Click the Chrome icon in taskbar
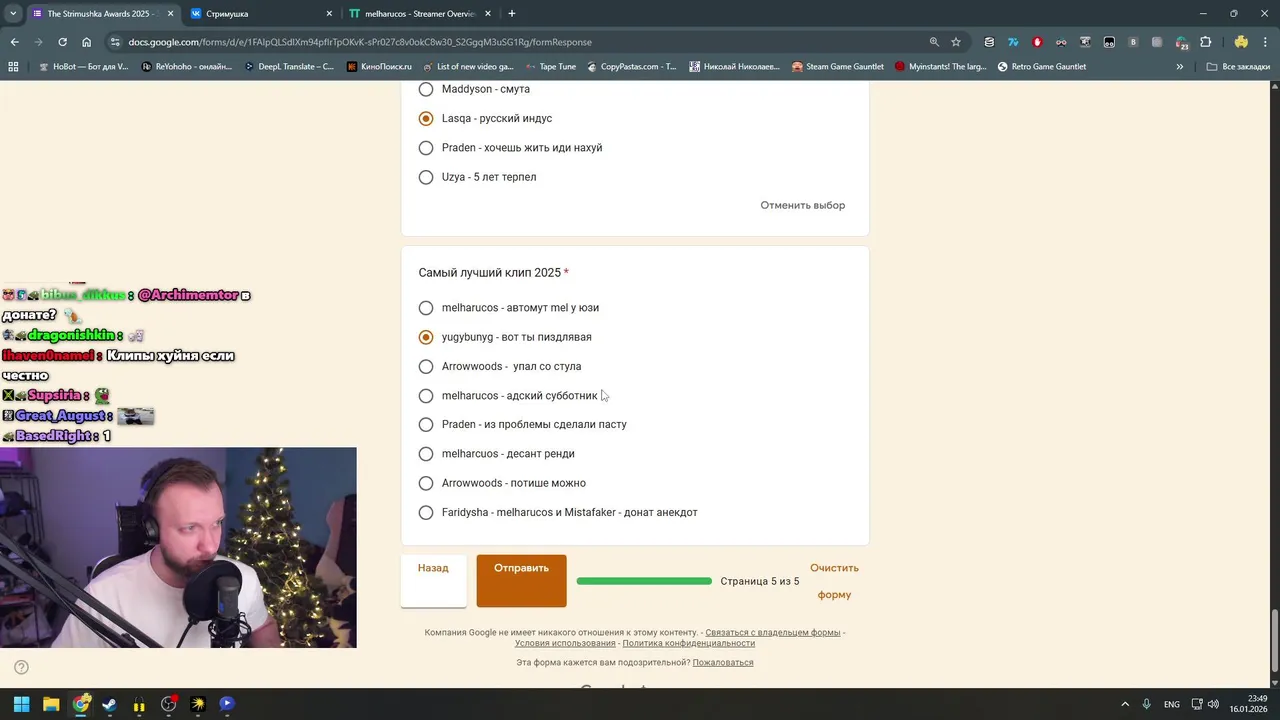The height and width of the screenshot is (720, 1280). (80, 704)
